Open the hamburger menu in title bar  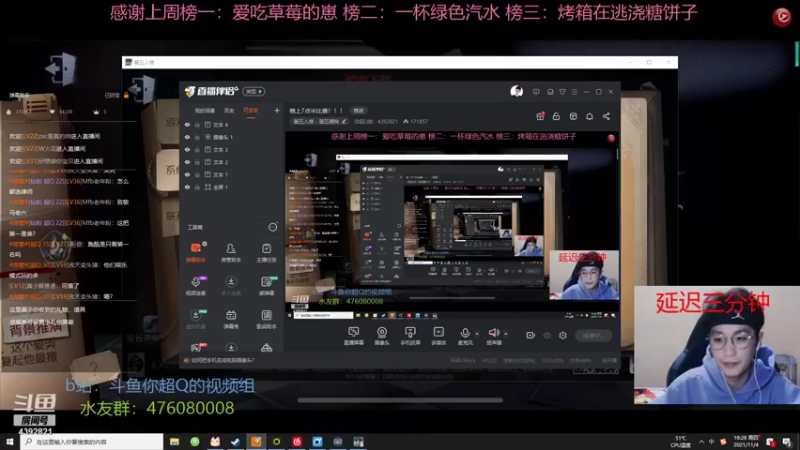click(x=574, y=92)
